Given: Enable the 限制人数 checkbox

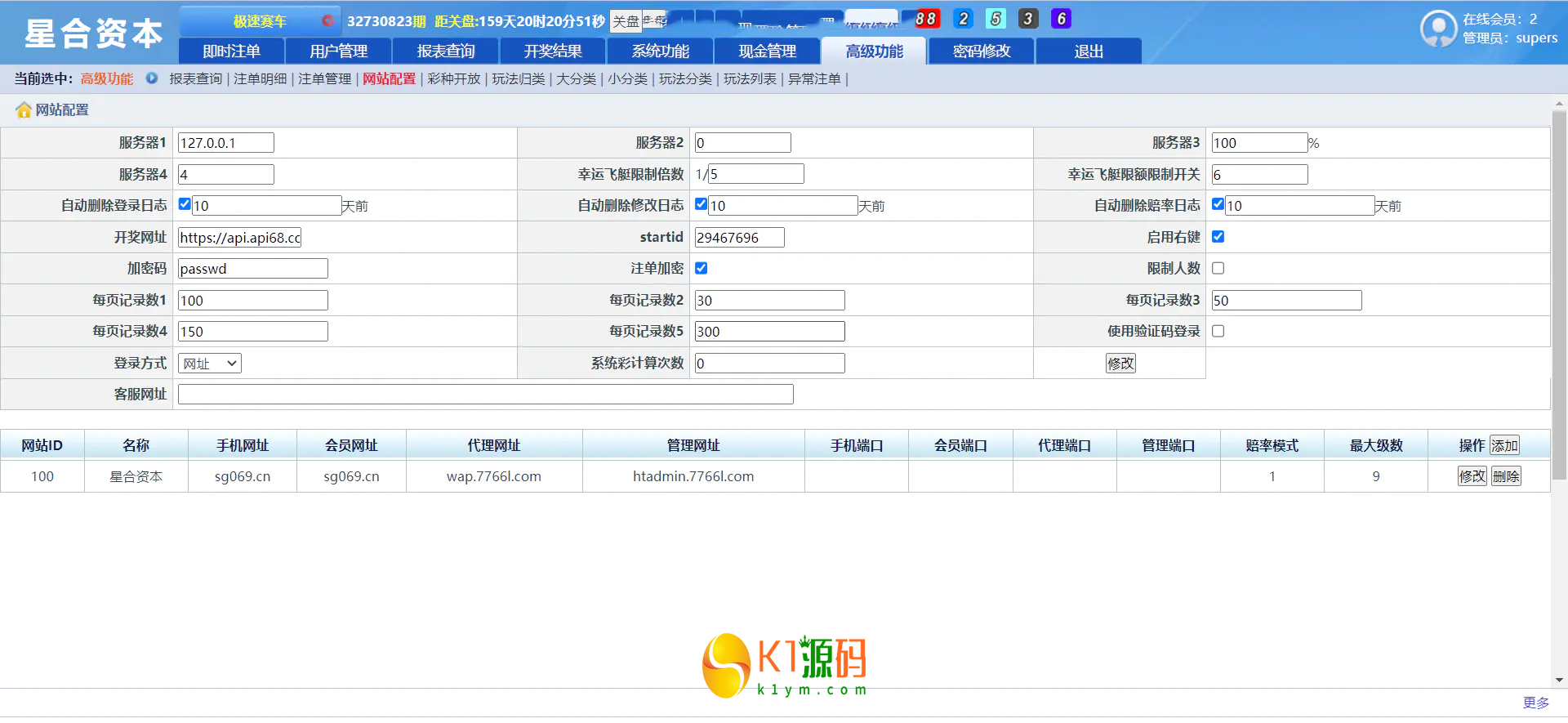Looking at the screenshot, I should pyautogui.click(x=1218, y=268).
